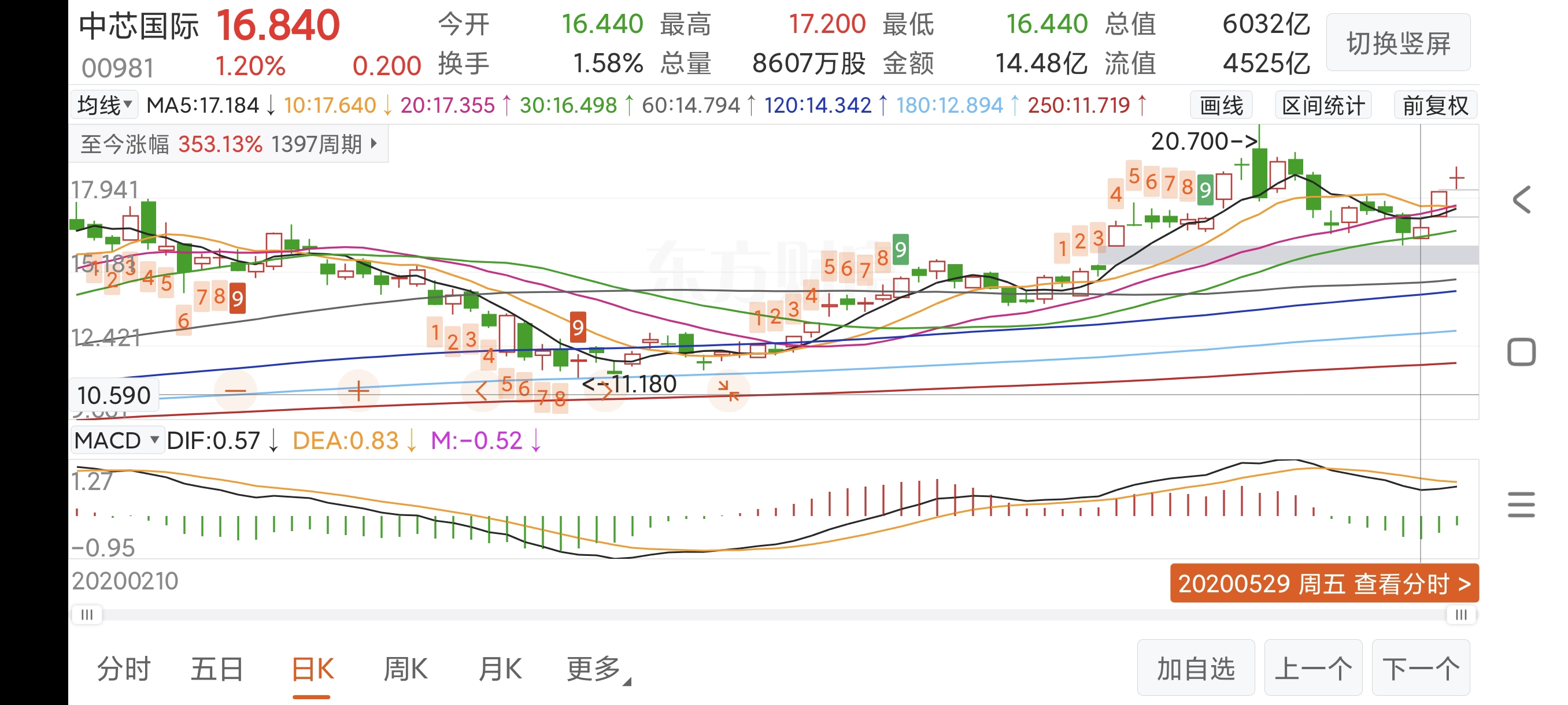The image size is (1568, 705).
Task: Enable 画线 drawing mode
Action: coord(1221,106)
